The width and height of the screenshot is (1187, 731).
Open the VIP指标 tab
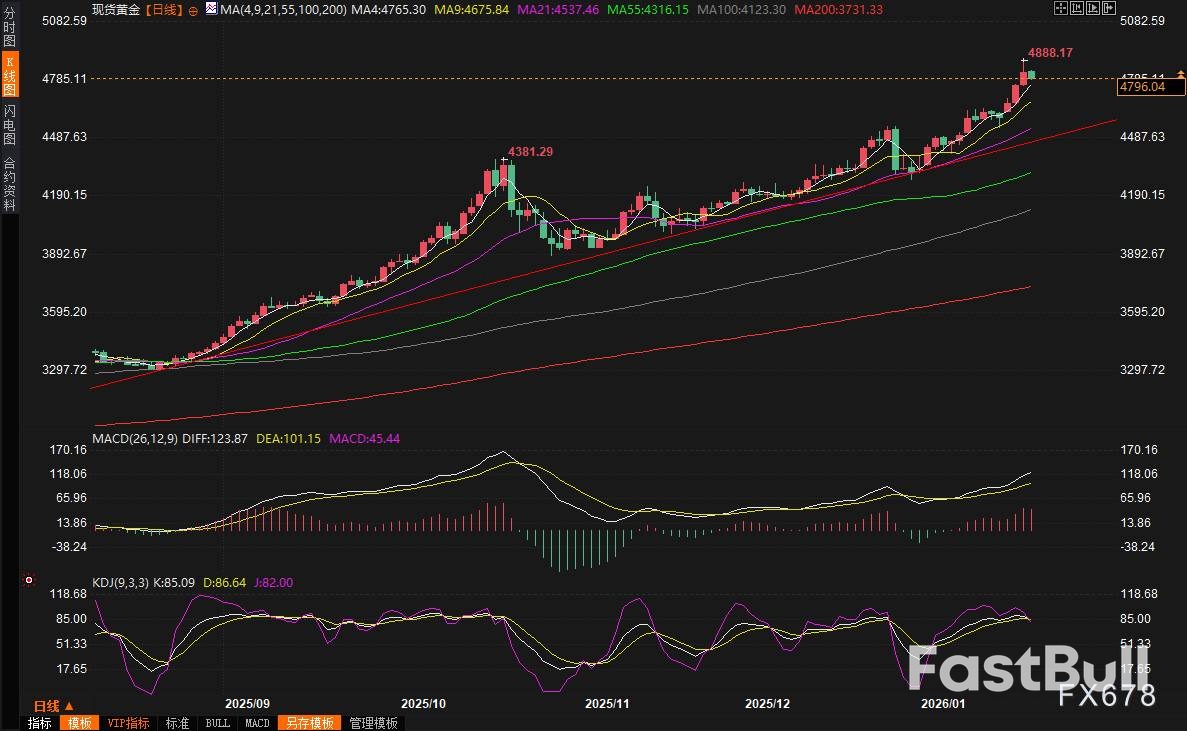click(x=127, y=723)
